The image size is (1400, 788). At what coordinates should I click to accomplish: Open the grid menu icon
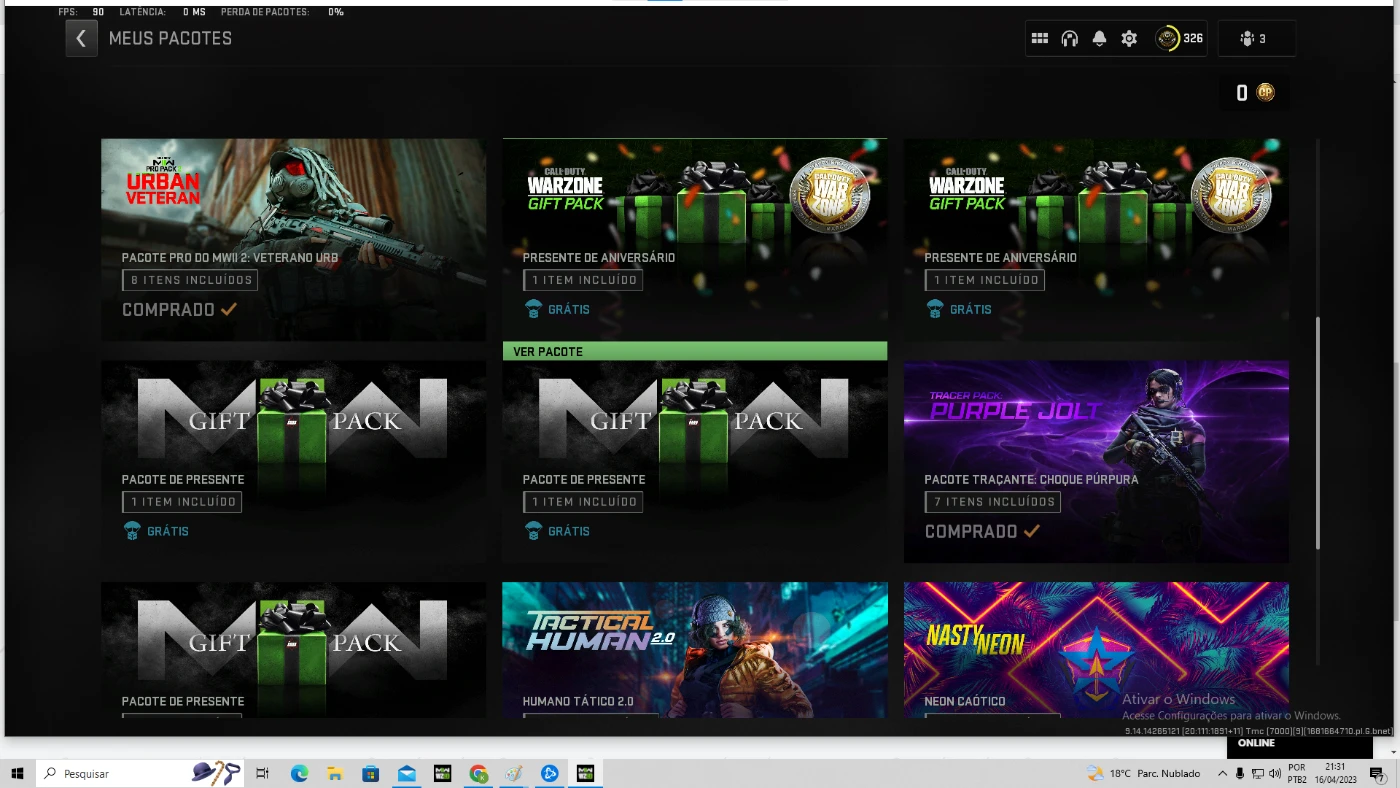(1040, 39)
